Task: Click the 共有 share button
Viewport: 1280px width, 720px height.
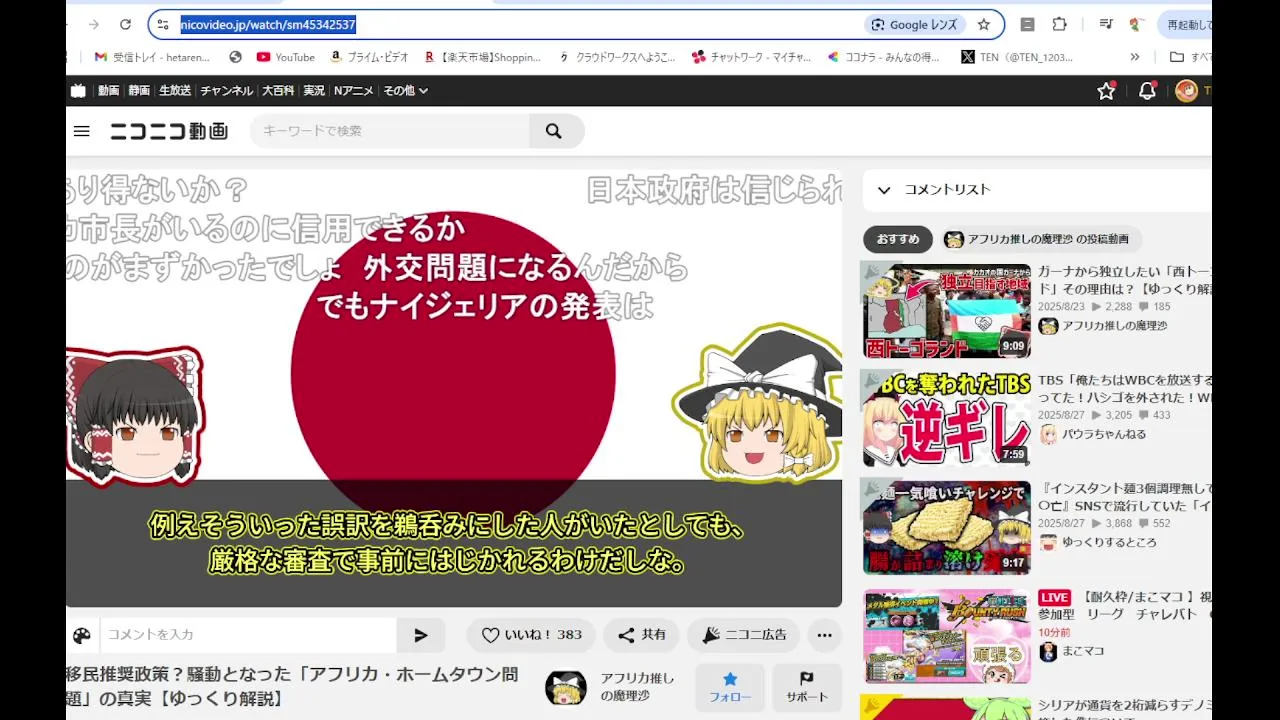Action: point(641,635)
